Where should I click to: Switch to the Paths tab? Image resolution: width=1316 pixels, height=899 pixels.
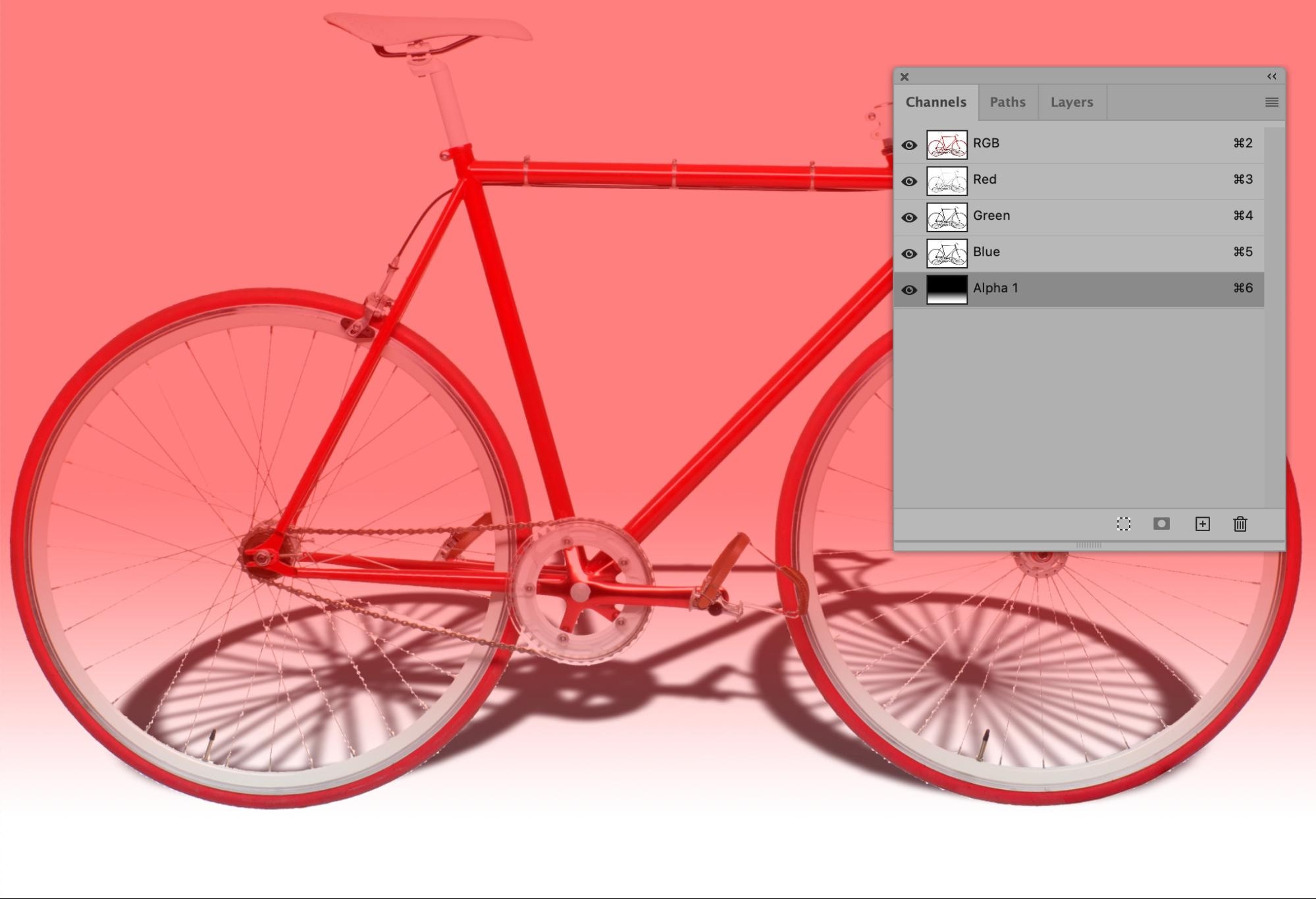click(1007, 102)
